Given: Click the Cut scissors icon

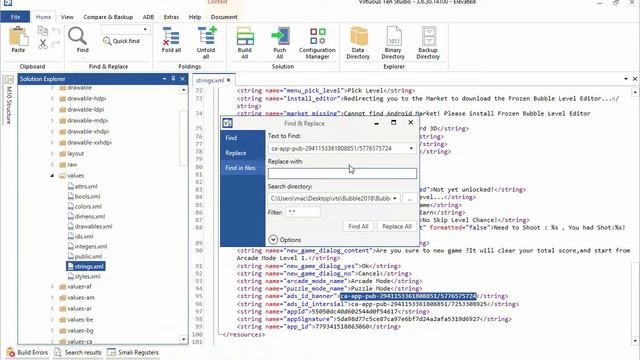Looking at the screenshot, I should point(42,44).
